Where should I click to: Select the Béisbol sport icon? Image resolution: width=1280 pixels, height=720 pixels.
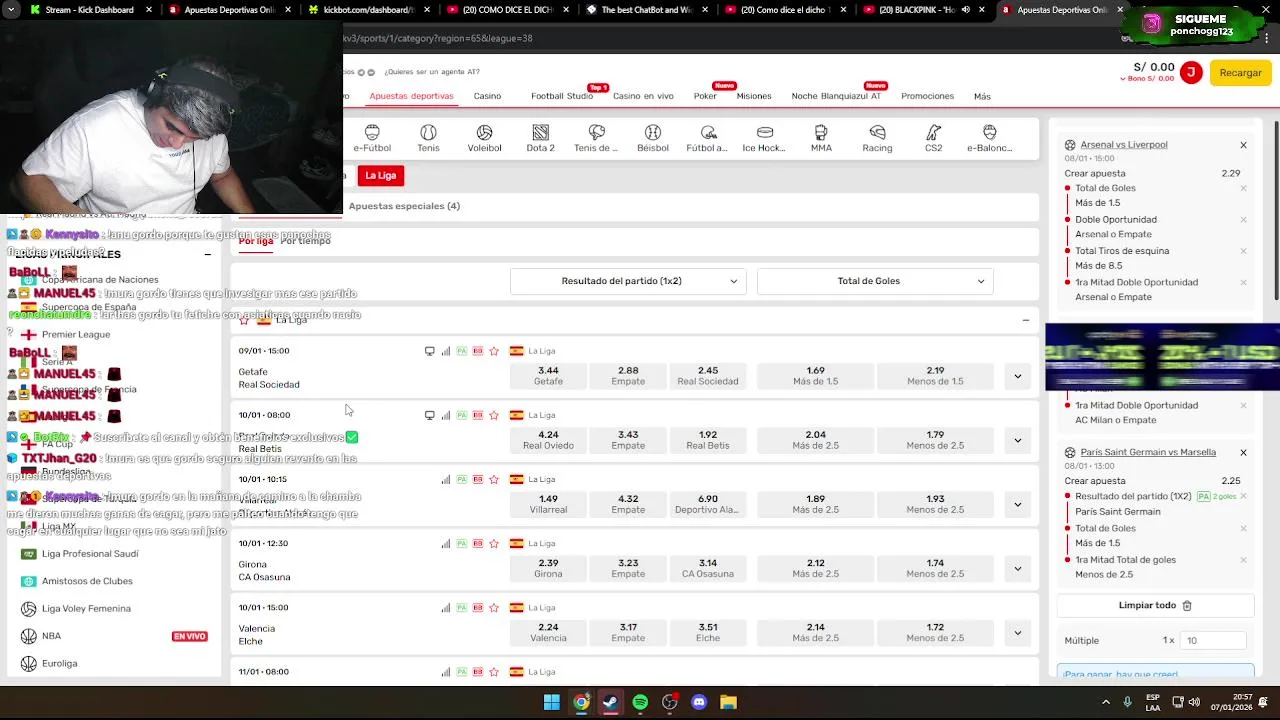tap(653, 138)
